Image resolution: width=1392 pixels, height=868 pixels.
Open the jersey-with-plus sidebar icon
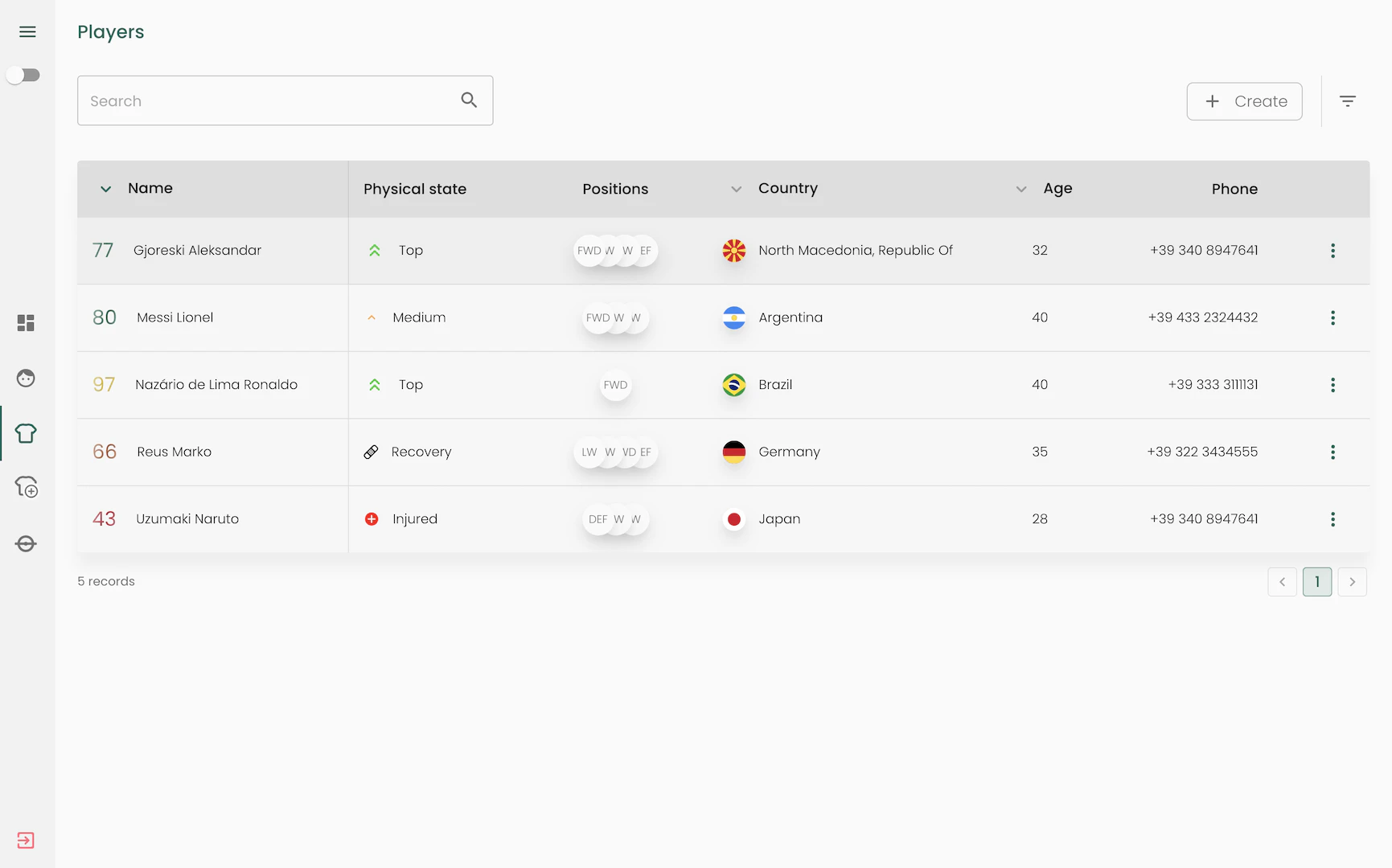pos(26,487)
